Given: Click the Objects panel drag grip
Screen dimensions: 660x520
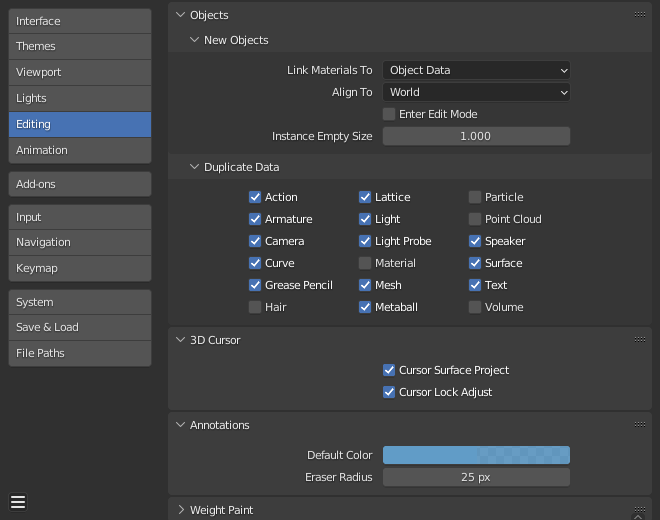Looking at the screenshot, I should (640, 15).
